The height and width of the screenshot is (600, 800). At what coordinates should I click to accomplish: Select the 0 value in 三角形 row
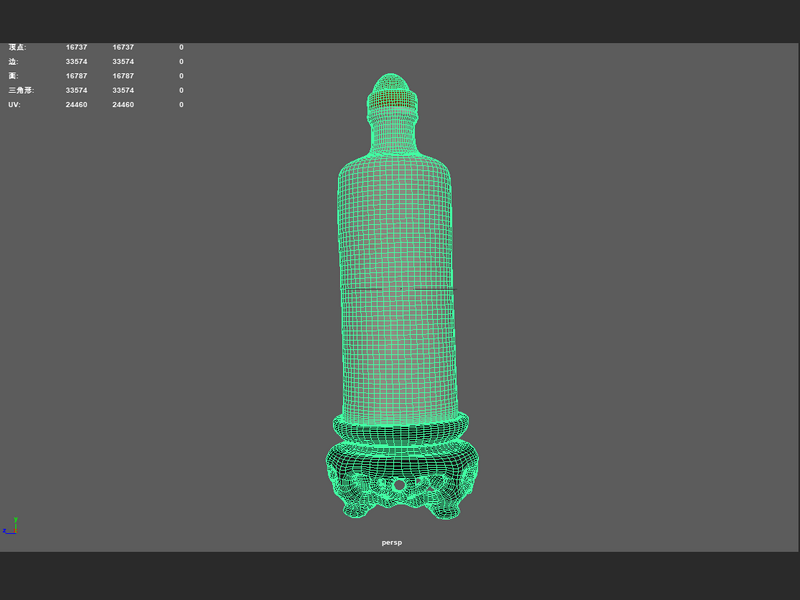click(181, 90)
